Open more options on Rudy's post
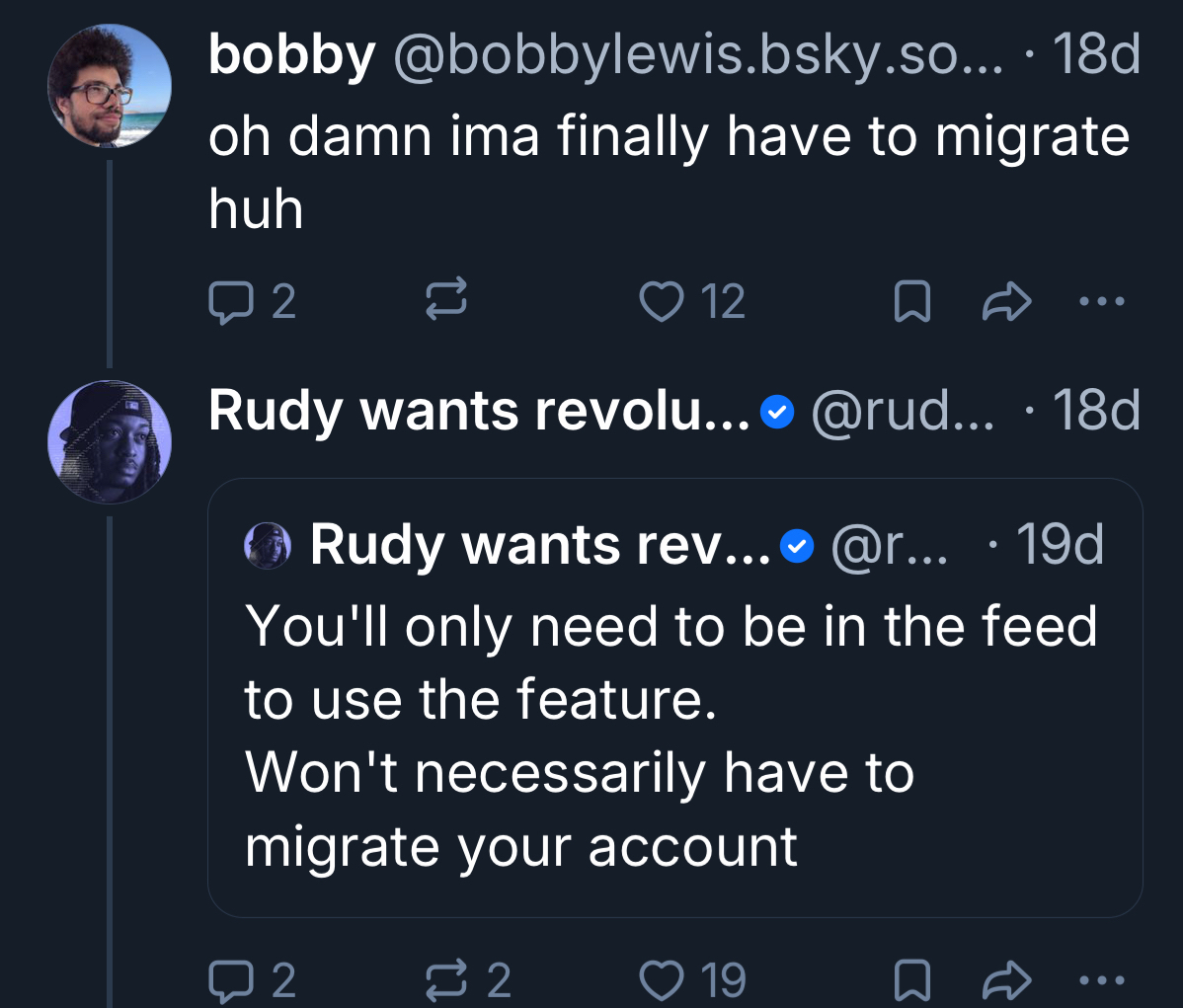 1101,979
